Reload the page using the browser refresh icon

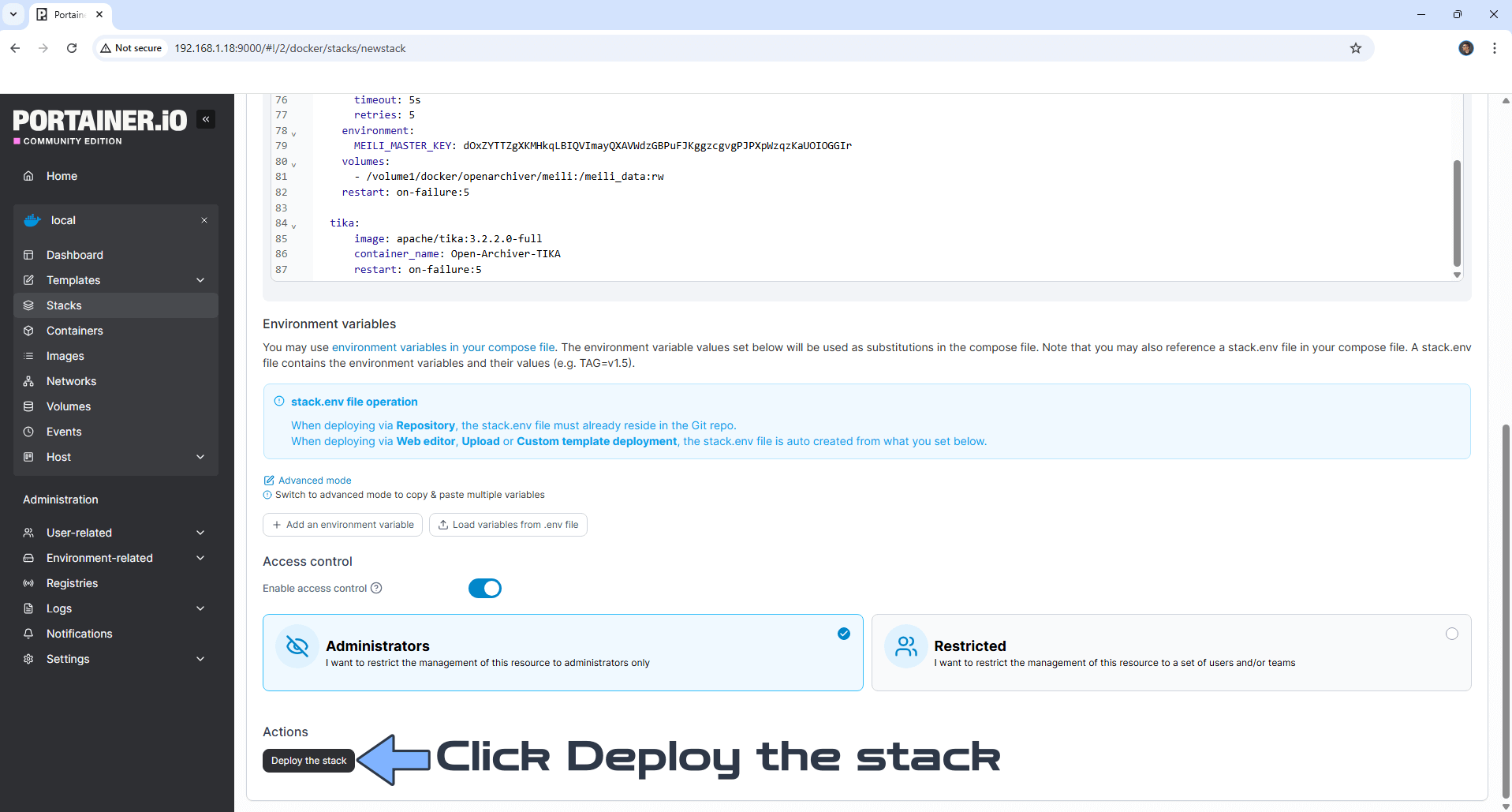click(x=72, y=48)
